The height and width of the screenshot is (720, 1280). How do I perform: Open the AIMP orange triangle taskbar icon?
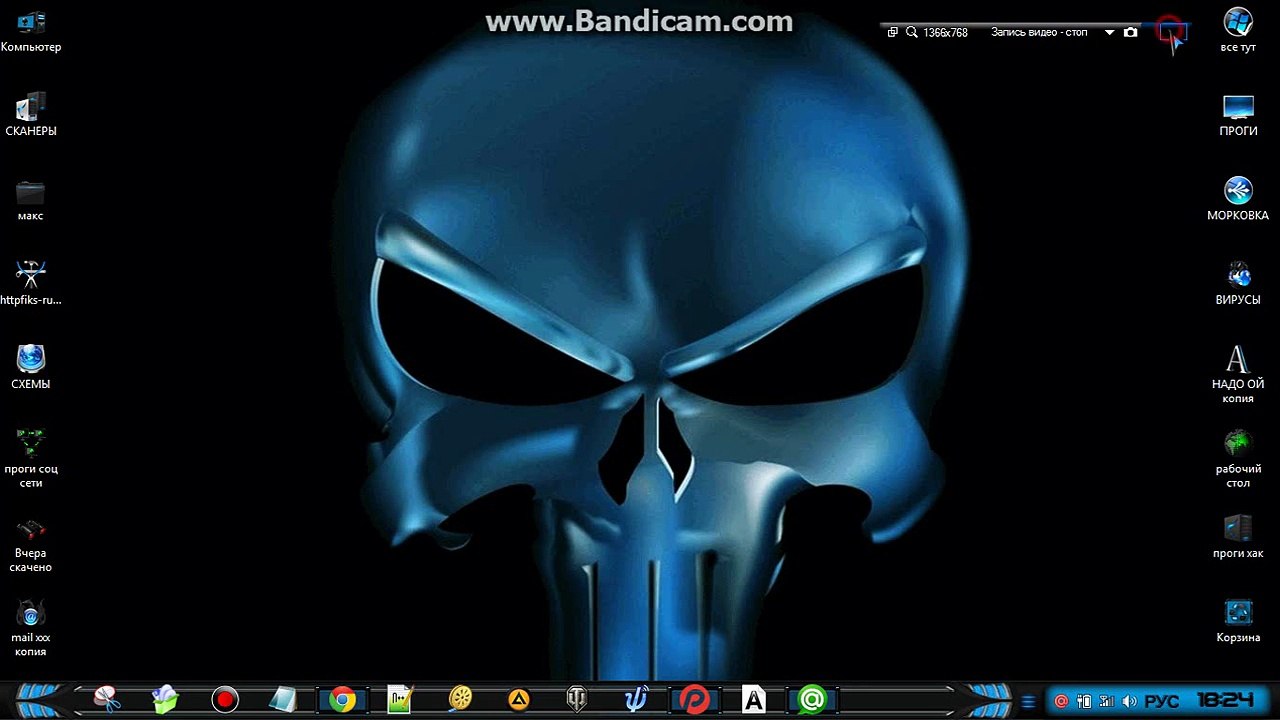tap(519, 699)
